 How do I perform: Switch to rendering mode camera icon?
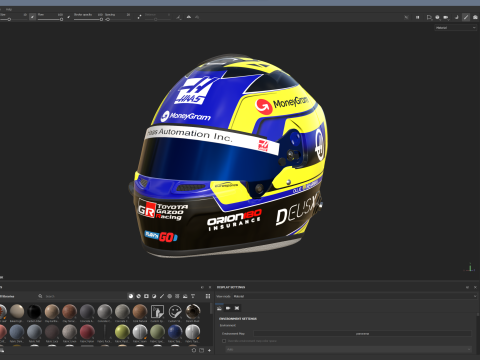tap(475, 17)
